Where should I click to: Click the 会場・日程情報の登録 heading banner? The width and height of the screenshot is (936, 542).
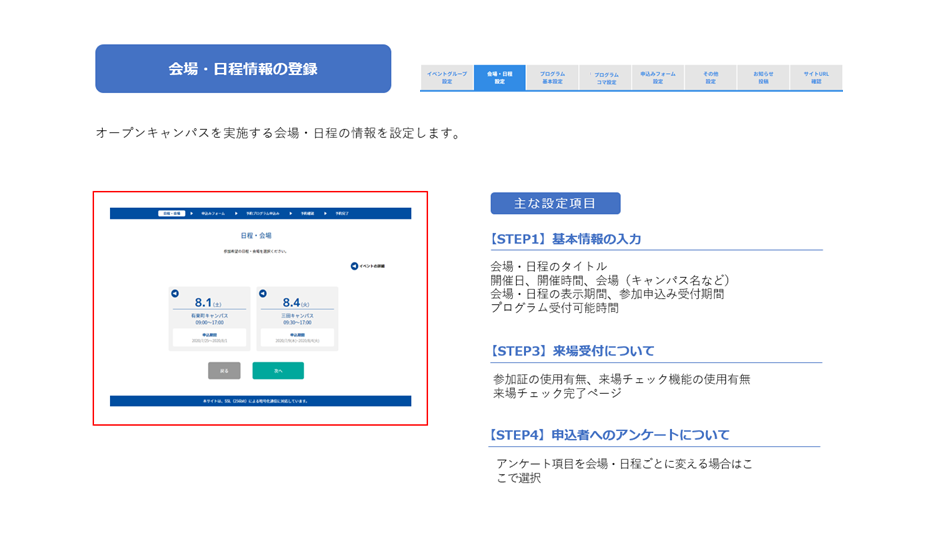243,69
